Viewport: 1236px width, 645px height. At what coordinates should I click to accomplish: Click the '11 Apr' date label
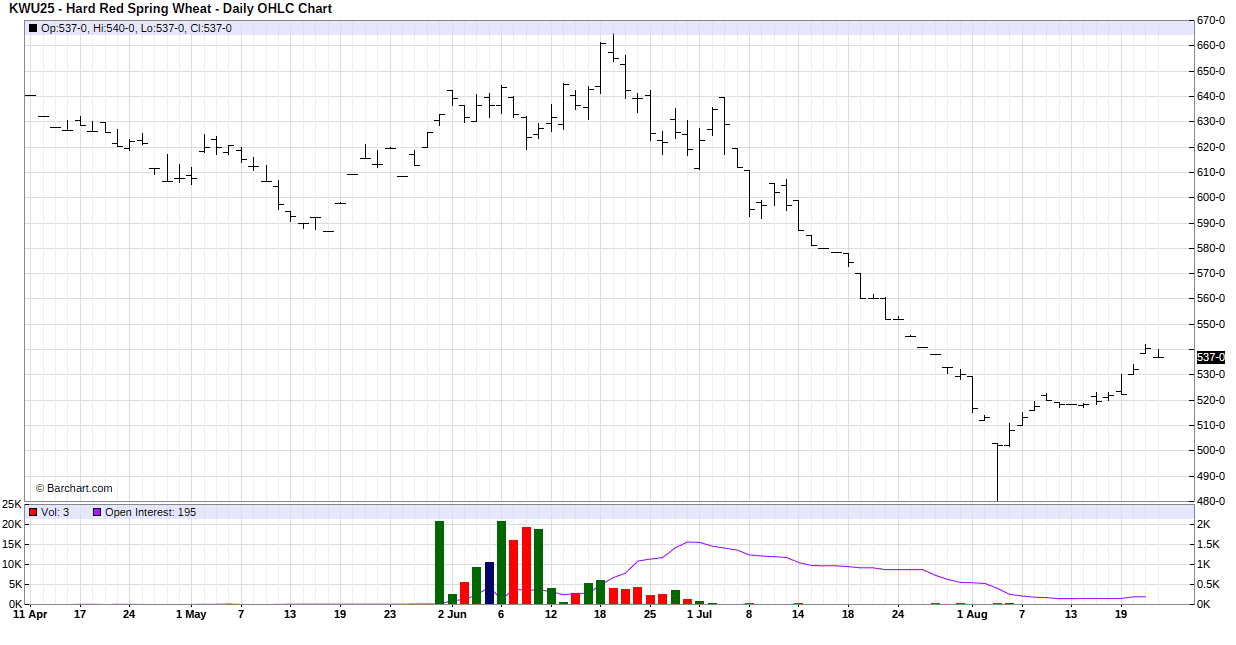pos(30,615)
